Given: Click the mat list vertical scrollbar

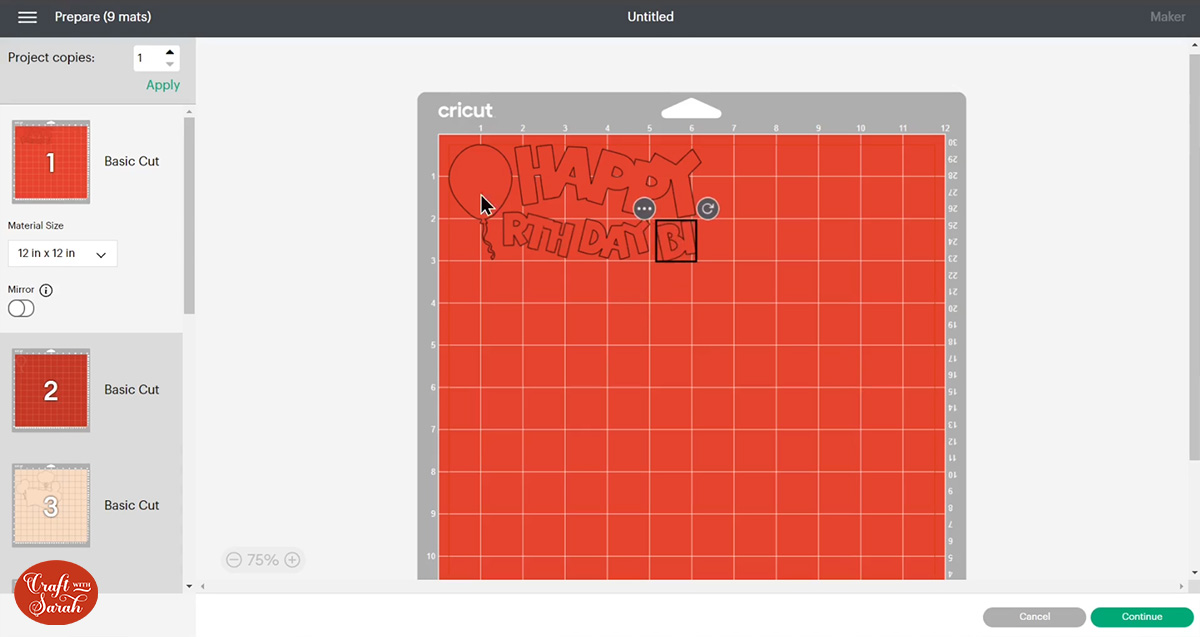Looking at the screenshot, I should point(189,216).
